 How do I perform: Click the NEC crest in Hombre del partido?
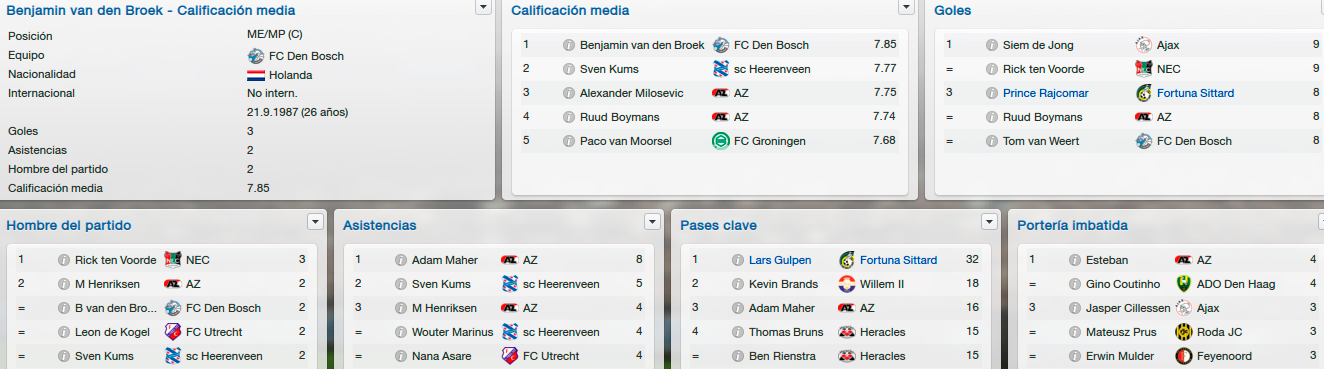(172, 260)
